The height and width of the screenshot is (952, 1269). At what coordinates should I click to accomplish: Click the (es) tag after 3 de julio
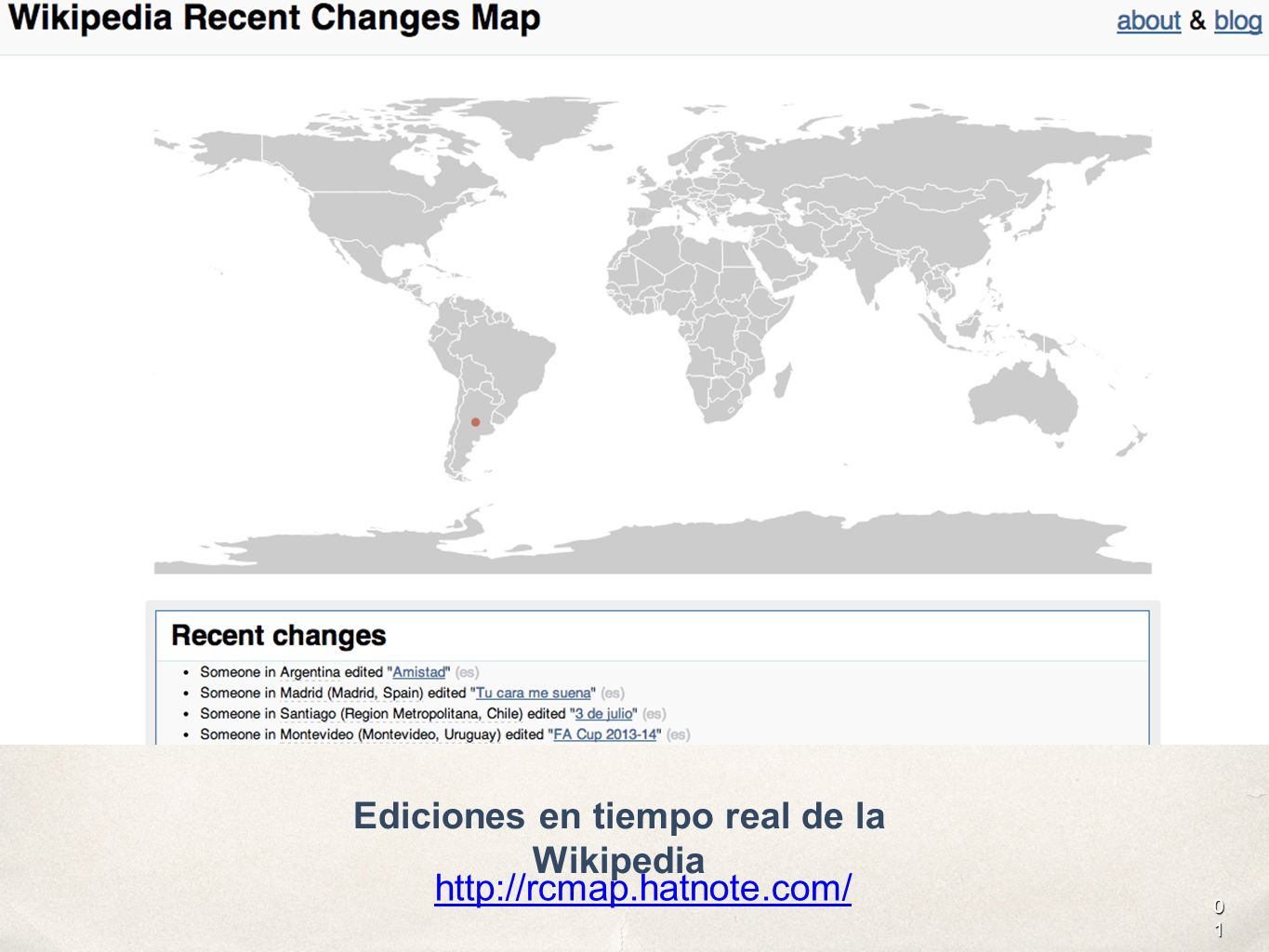[x=654, y=714]
